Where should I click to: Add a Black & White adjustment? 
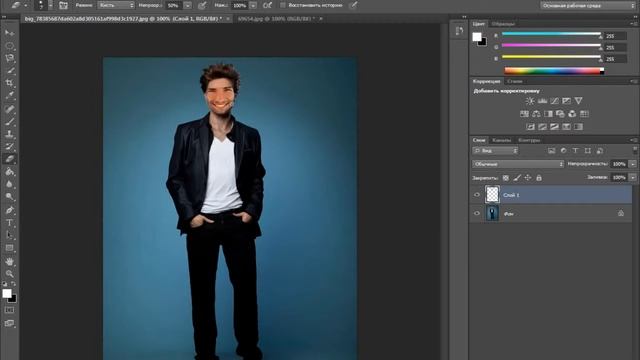click(x=548, y=114)
